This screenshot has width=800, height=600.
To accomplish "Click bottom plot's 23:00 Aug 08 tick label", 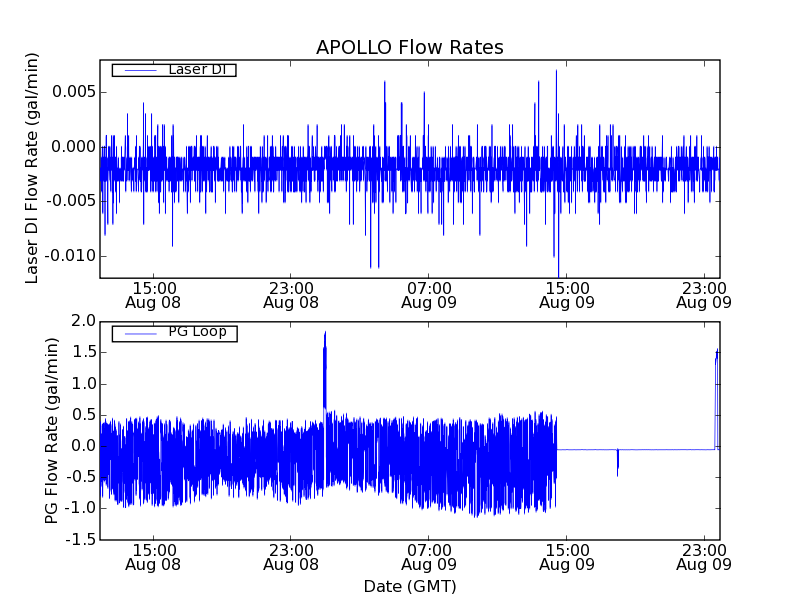I will click(x=291, y=558).
